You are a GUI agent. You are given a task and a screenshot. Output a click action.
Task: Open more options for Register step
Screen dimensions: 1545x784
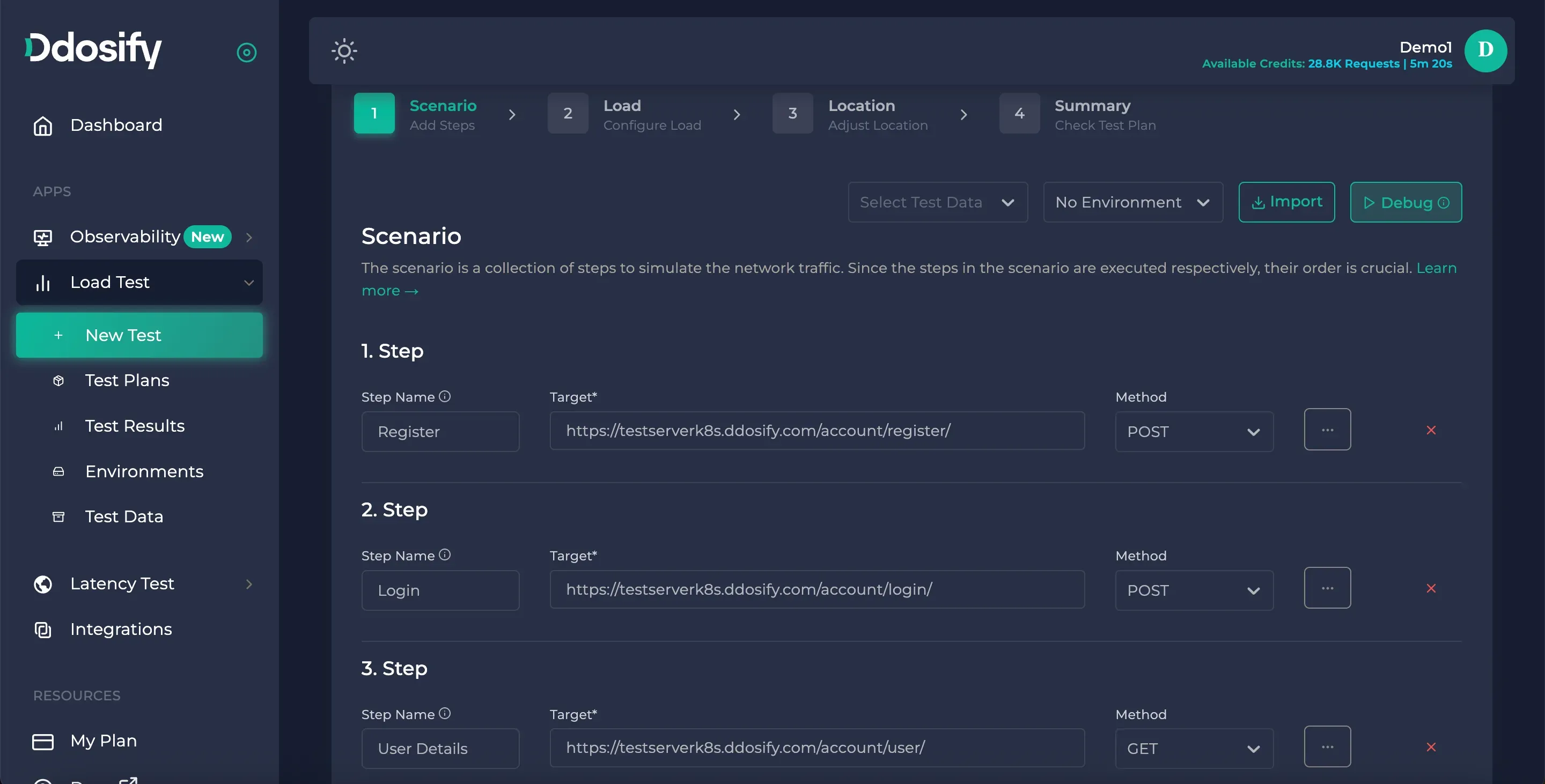(x=1327, y=430)
